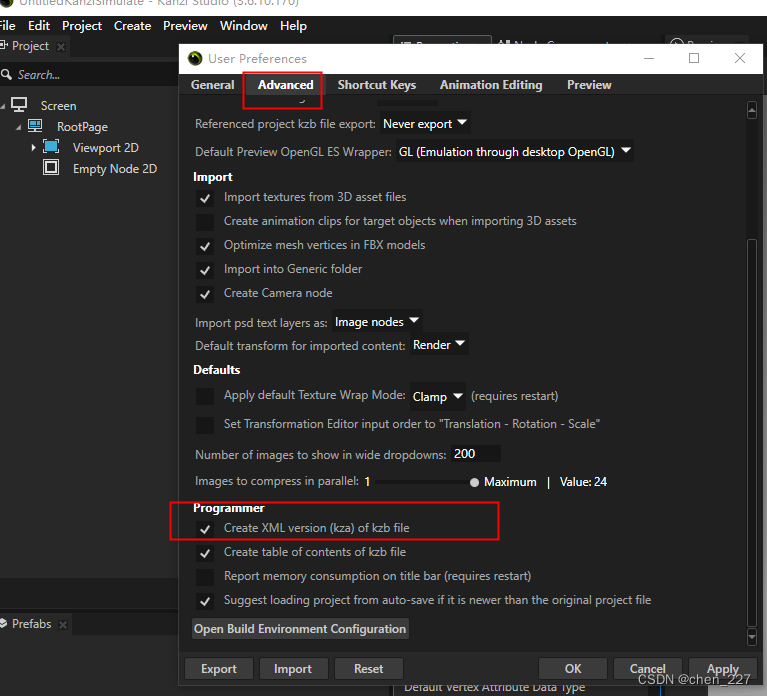Image resolution: width=767 pixels, height=696 pixels.
Task: Open Import psd text layers as dropdown
Action: (x=377, y=322)
